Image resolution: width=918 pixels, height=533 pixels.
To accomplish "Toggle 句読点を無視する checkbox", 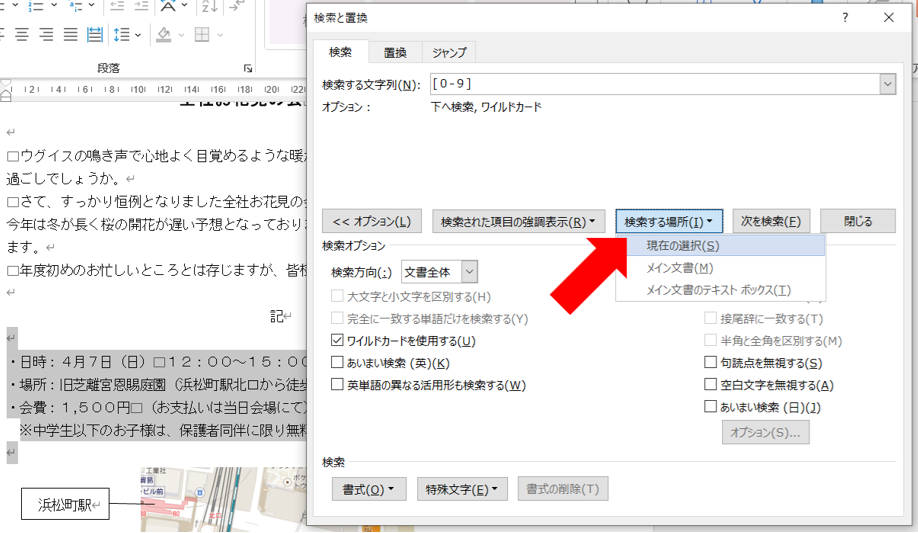I will point(710,363).
